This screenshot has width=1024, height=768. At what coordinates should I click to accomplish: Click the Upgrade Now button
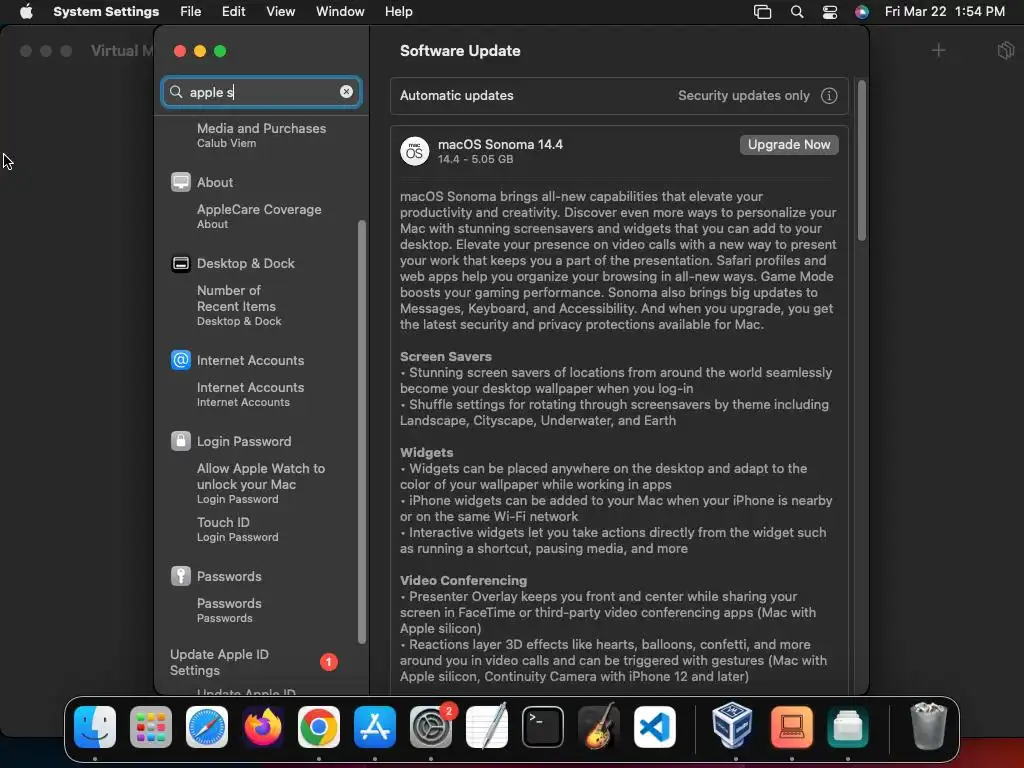coord(789,145)
